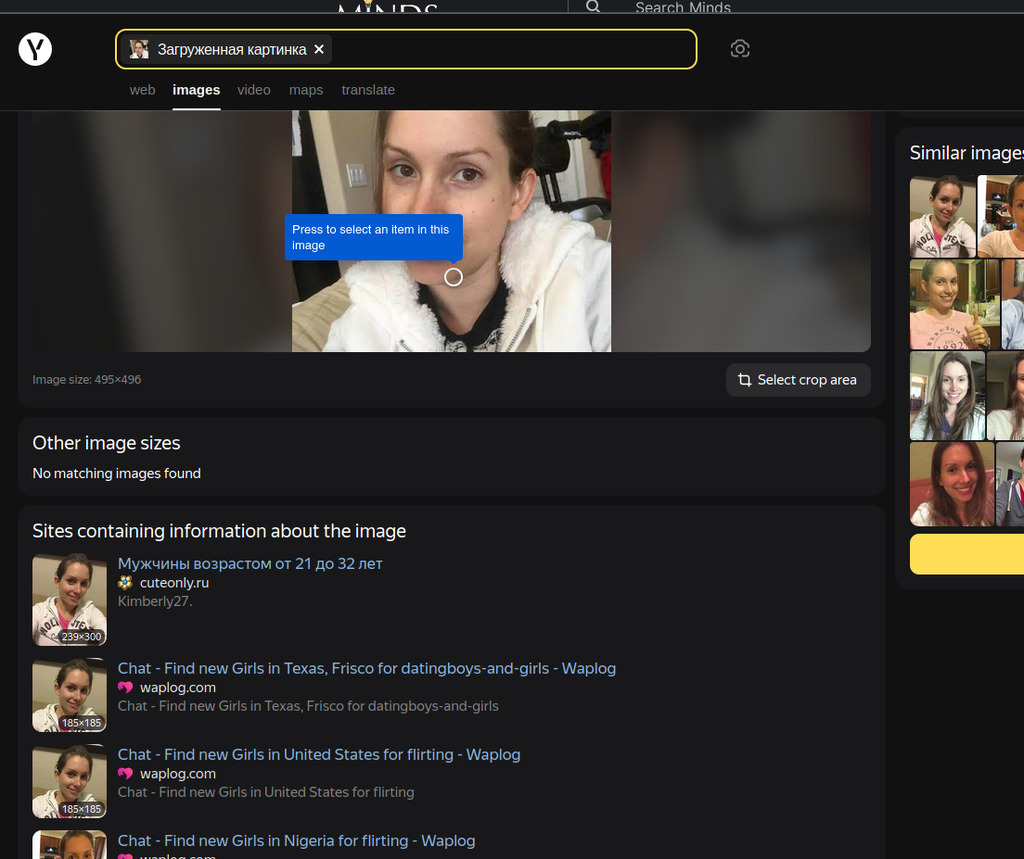Click waplog.com heart favicon under United States result
This screenshot has height=859, width=1024.
[125, 773]
